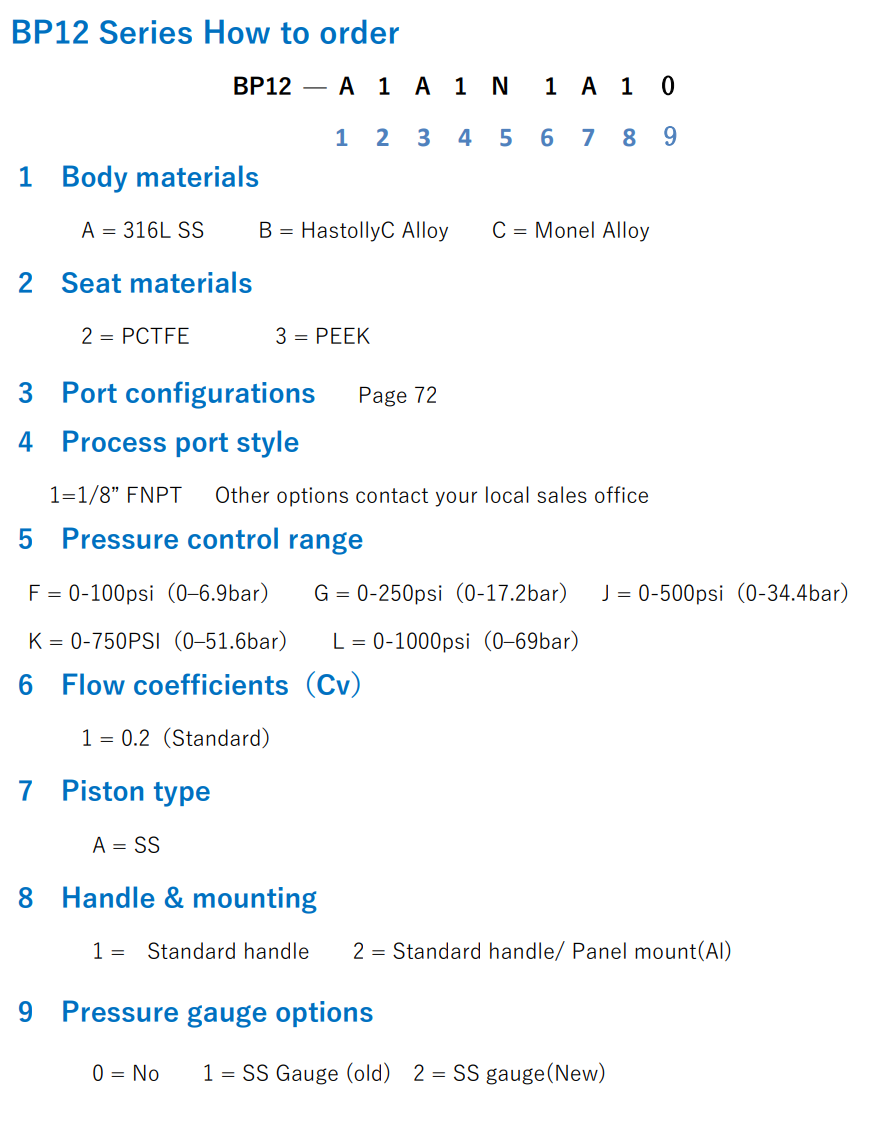Pick 'C = Monel Alloy' option
872x1126 pixels.
[570, 231]
